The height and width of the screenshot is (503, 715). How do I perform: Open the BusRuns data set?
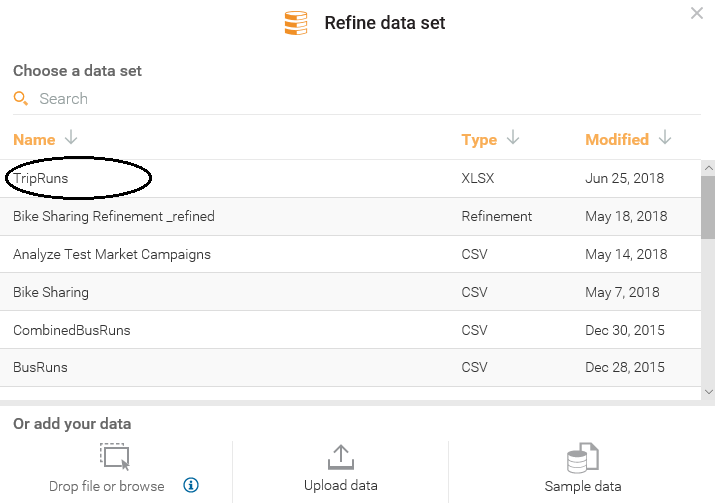tap(41, 367)
